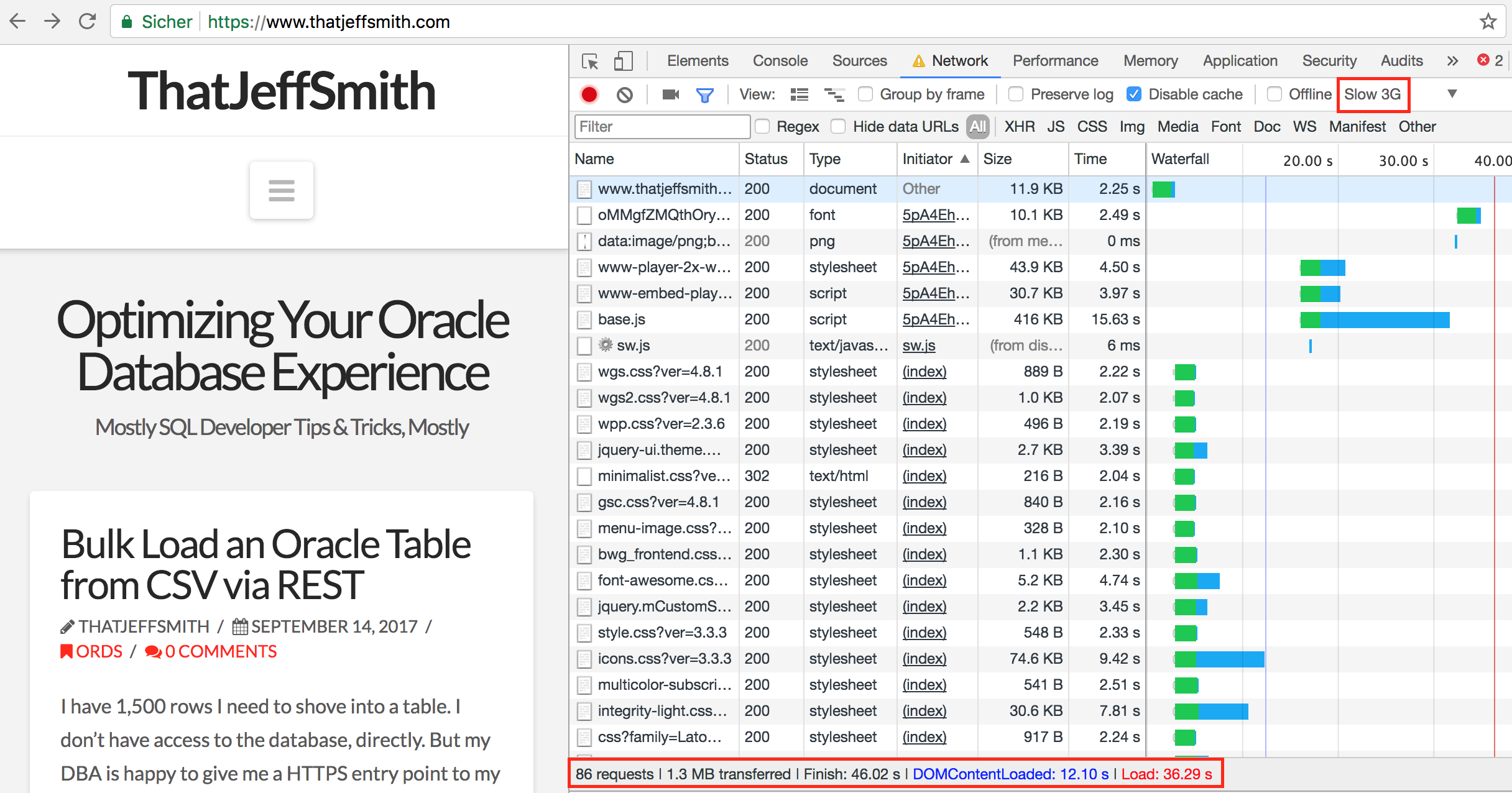Click base.js waterfall timing bar
This screenshot has height=793, width=1512.
tap(1375, 320)
